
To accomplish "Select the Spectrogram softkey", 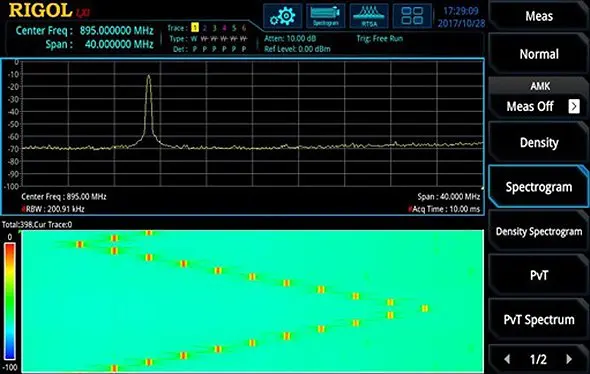I will [x=539, y=187].
